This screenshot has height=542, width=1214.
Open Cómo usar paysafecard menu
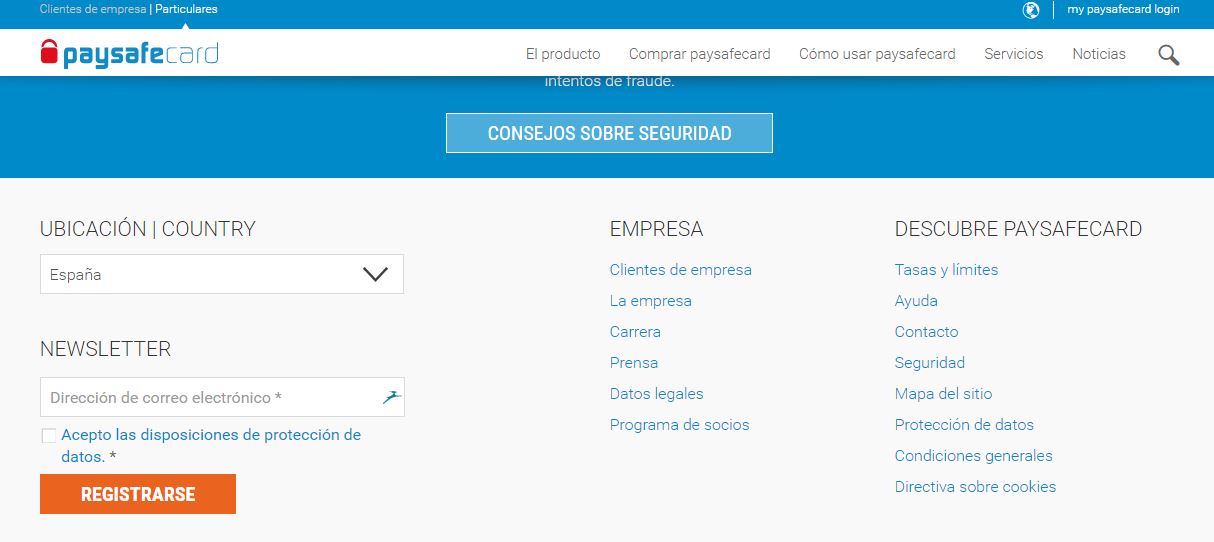pyautogui.click(x=877, y=54)
